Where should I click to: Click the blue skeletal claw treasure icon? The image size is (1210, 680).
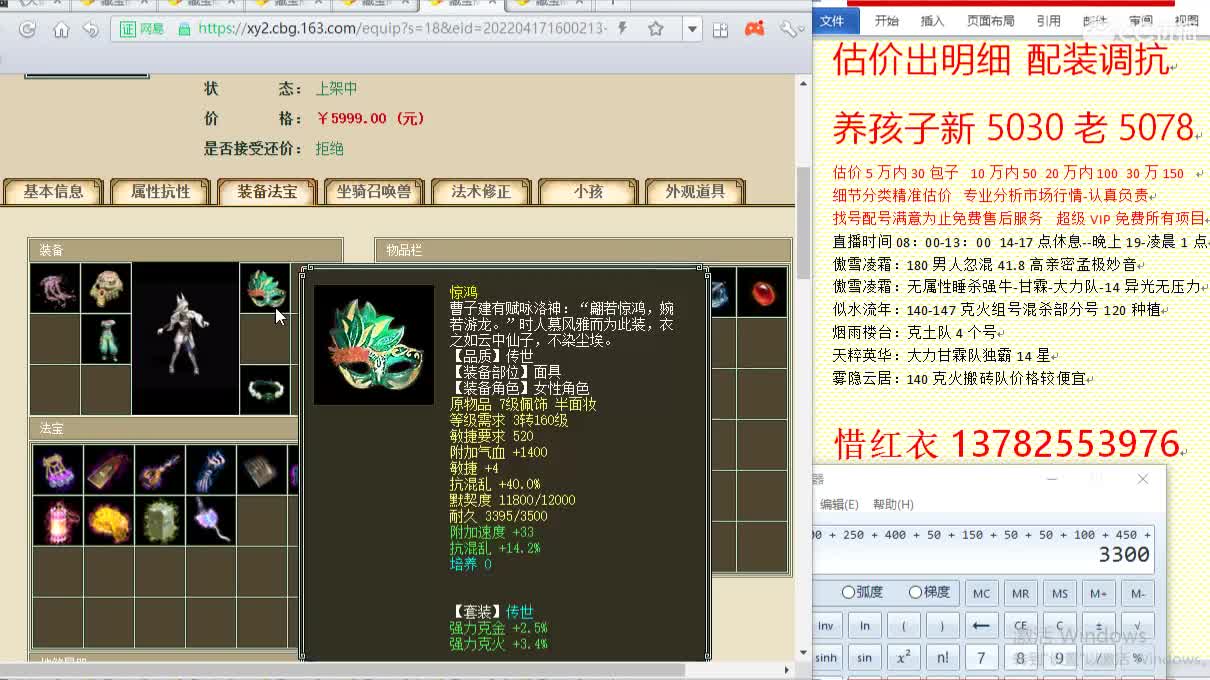[x=210, y=470]
